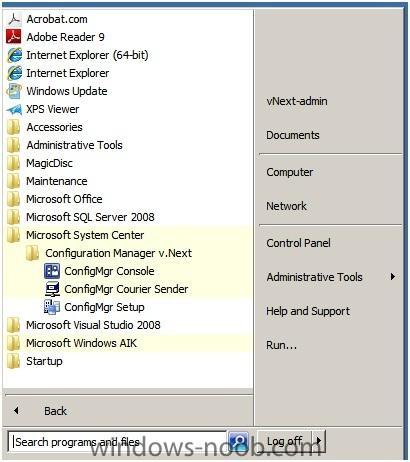Select Run... in the right pane
This screenshot has height=462, width=410.
tap(281, 345)
